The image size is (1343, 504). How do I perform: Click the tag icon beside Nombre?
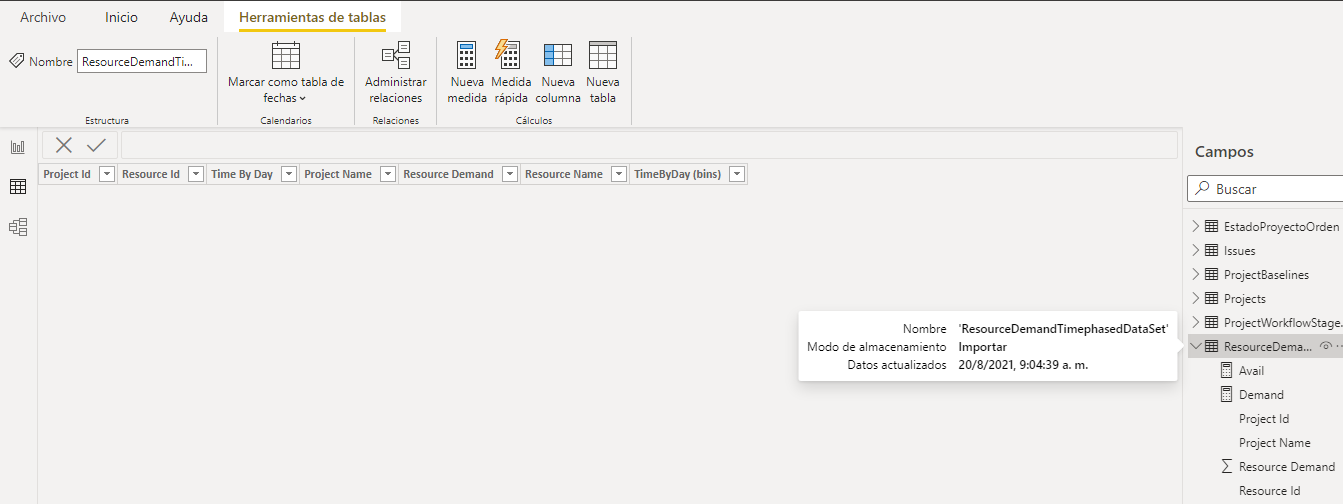pos(17,61)
